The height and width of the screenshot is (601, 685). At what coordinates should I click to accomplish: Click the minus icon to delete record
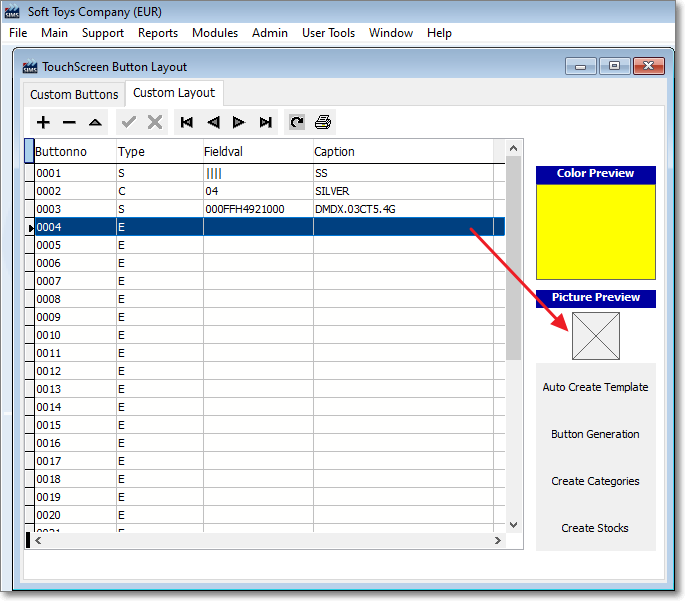pyautogui.click(x=69, y=122)
